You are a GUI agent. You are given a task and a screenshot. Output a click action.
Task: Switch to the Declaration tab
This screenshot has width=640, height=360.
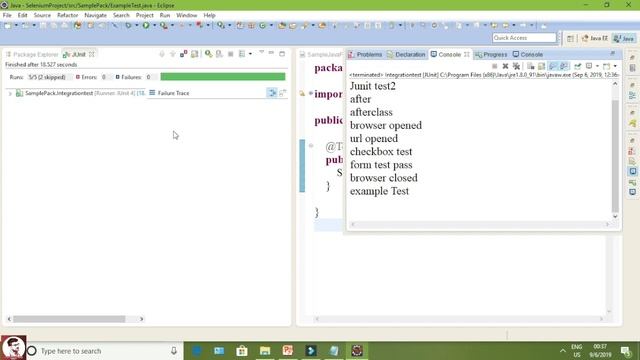406,54
